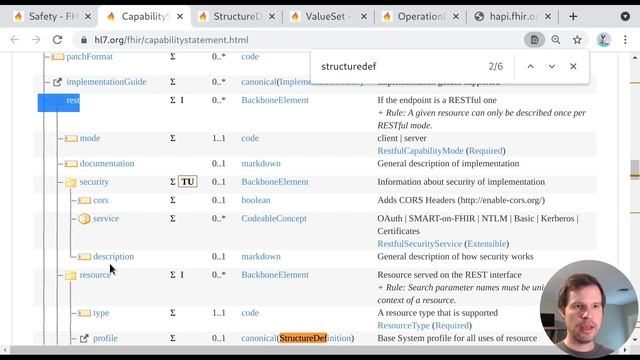
Task: Open a new browser tab
Action: [x=573, y=16]
